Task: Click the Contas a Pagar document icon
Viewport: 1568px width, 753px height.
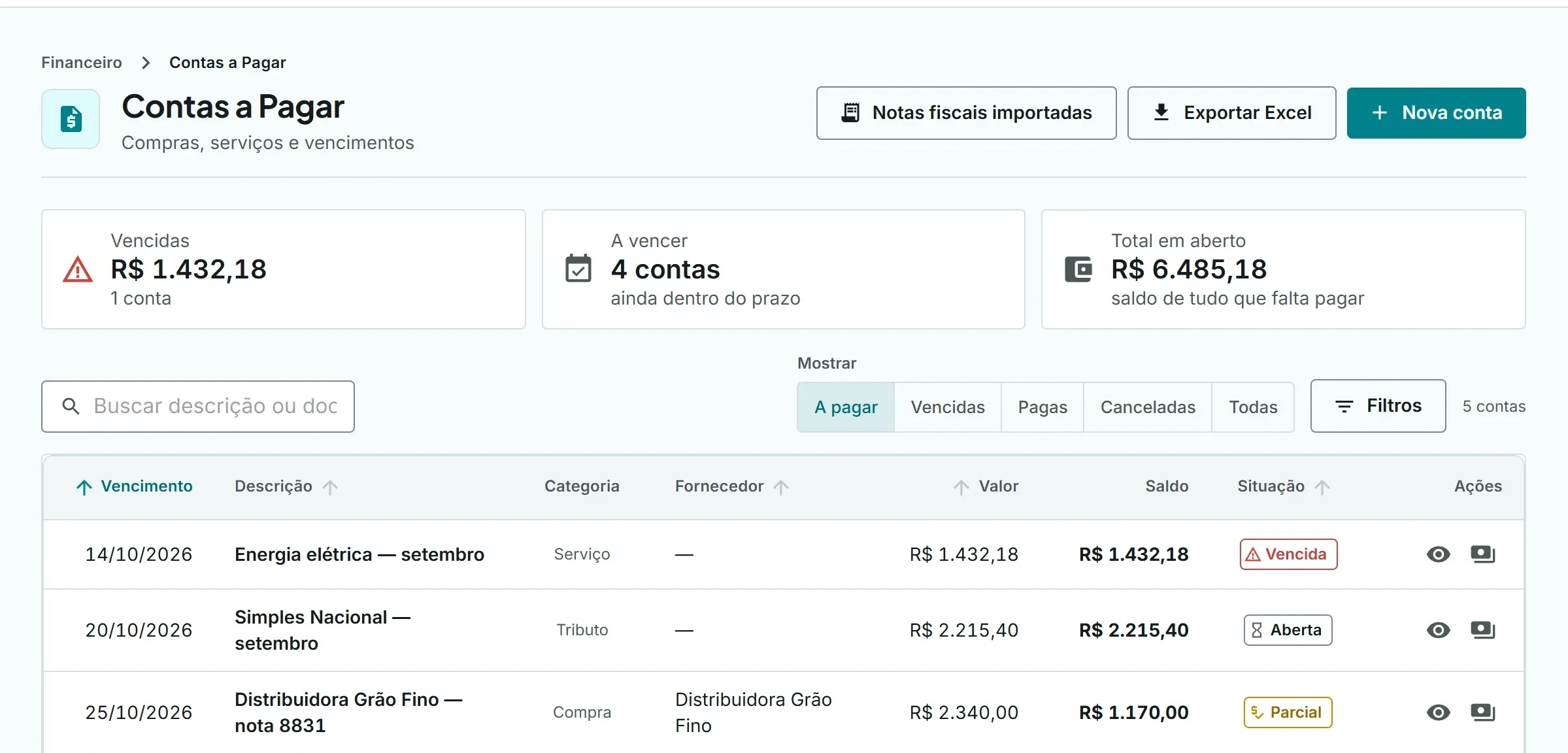Action: (x=71, y=119)
